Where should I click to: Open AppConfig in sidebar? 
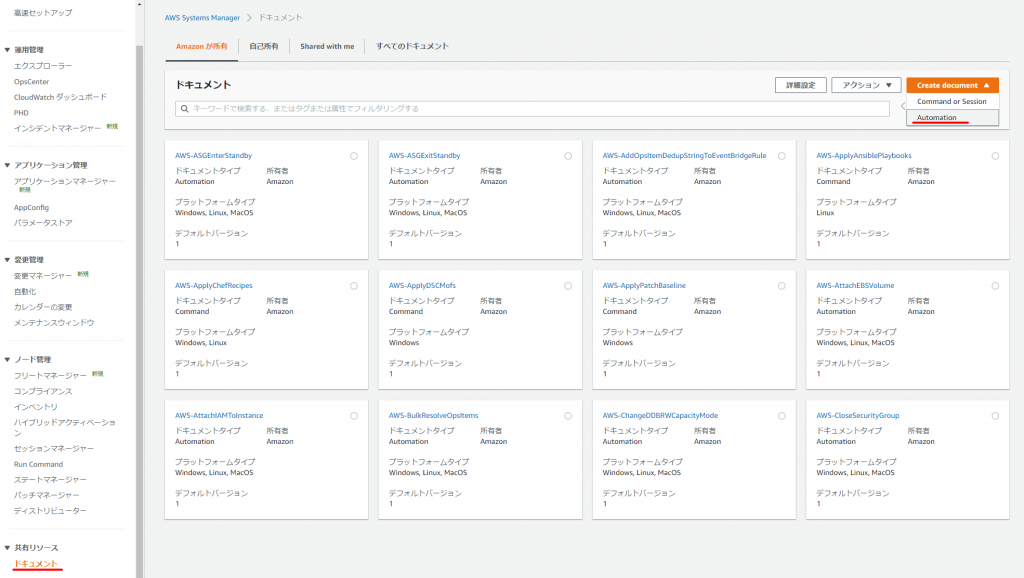coord(31,208)
